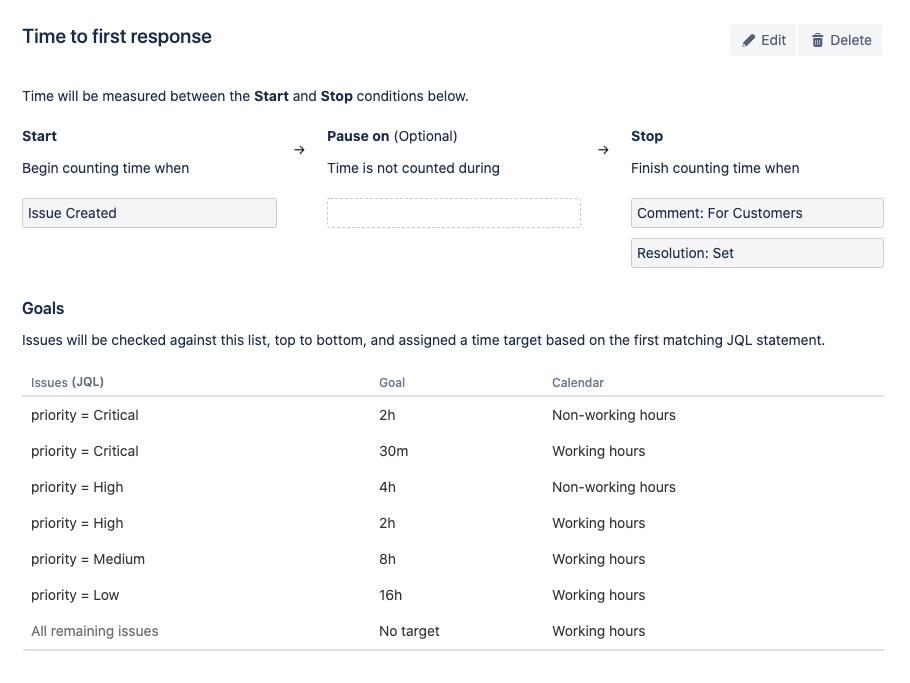Select the Resolution: Set stop condition
The width and height of the screenshot is (910, 683).
pos(757,253)
